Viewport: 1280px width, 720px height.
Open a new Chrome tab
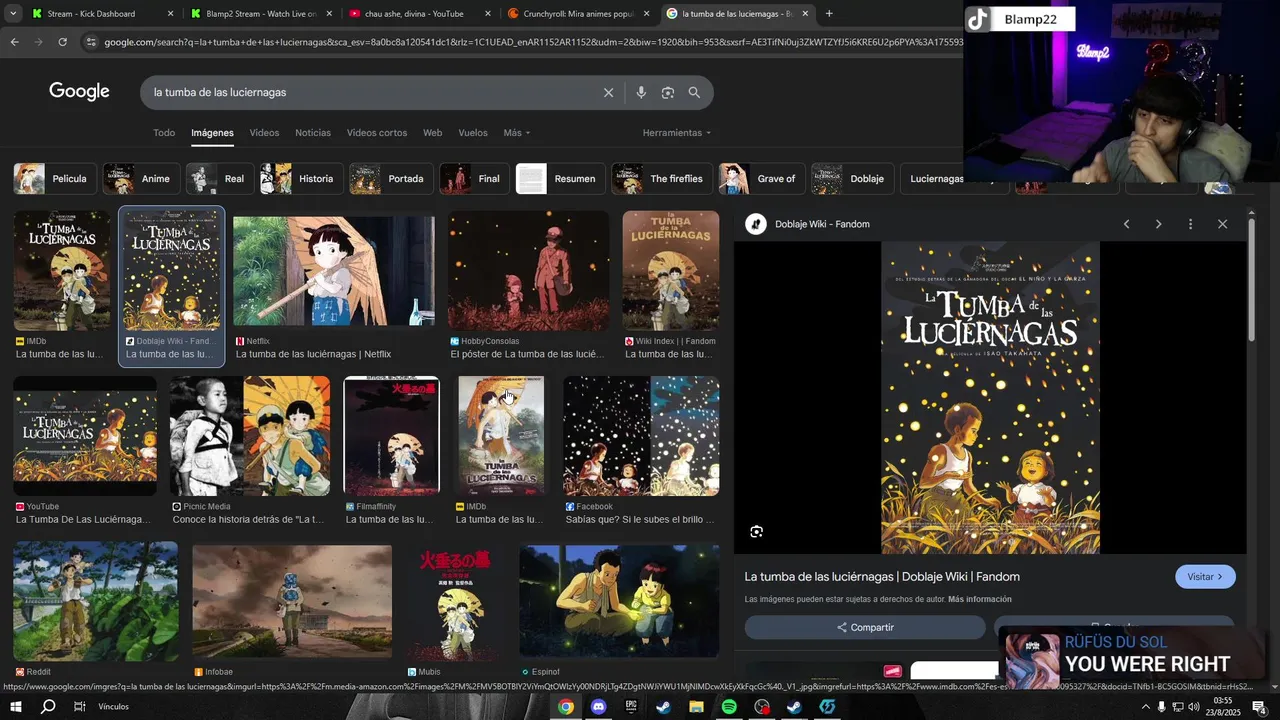click(x=829, y=14)
